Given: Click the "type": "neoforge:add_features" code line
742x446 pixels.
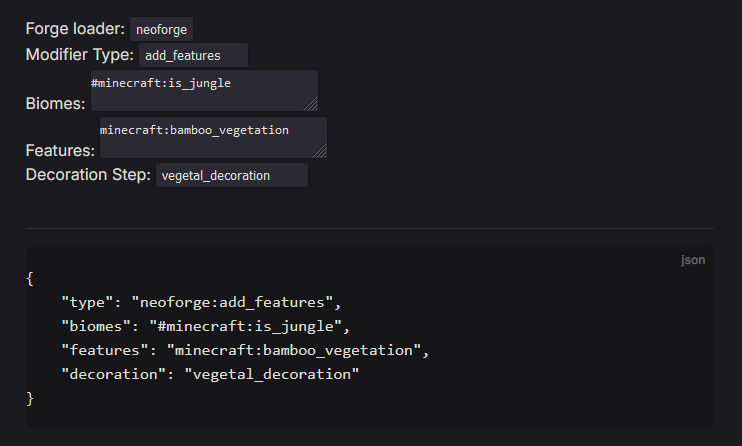Looking at the screenshot, I should pyautogui.click(x=201, y=303).
